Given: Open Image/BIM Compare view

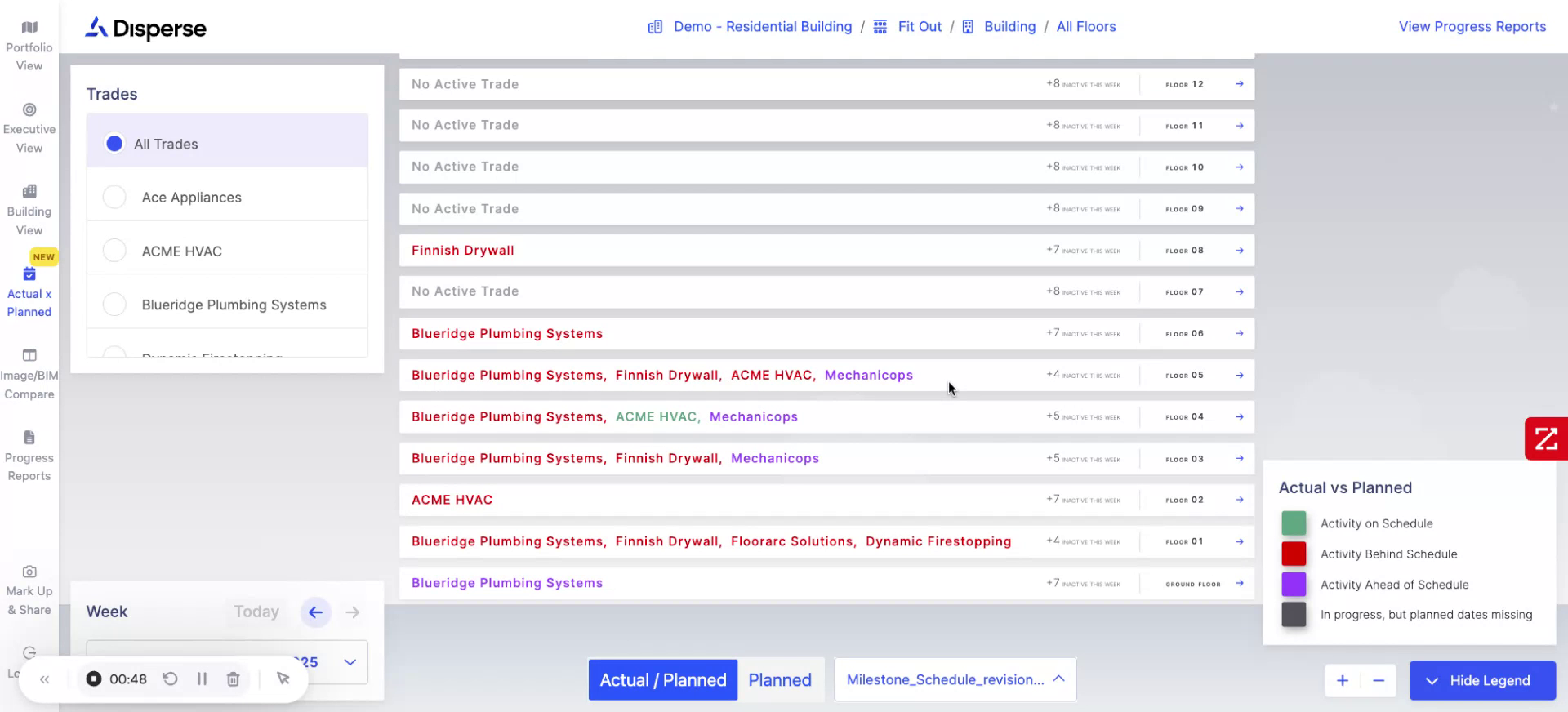Looking at the screenshot, I should point(29,375).
